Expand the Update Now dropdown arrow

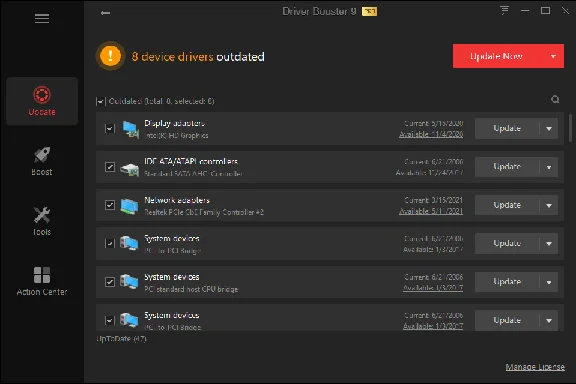pyautogui.click(x=553, y=56)
